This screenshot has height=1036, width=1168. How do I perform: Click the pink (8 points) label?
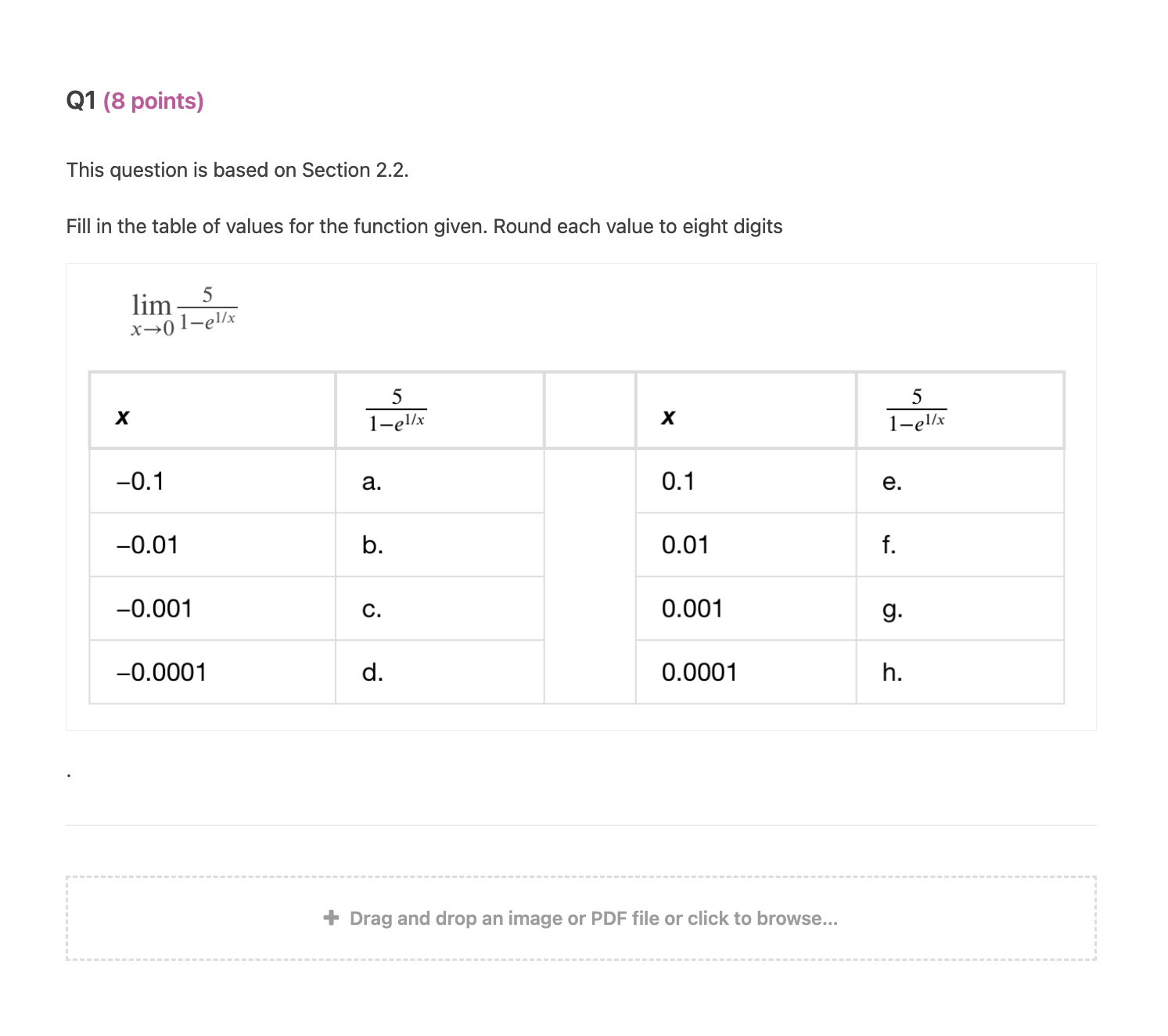[154, 101]
